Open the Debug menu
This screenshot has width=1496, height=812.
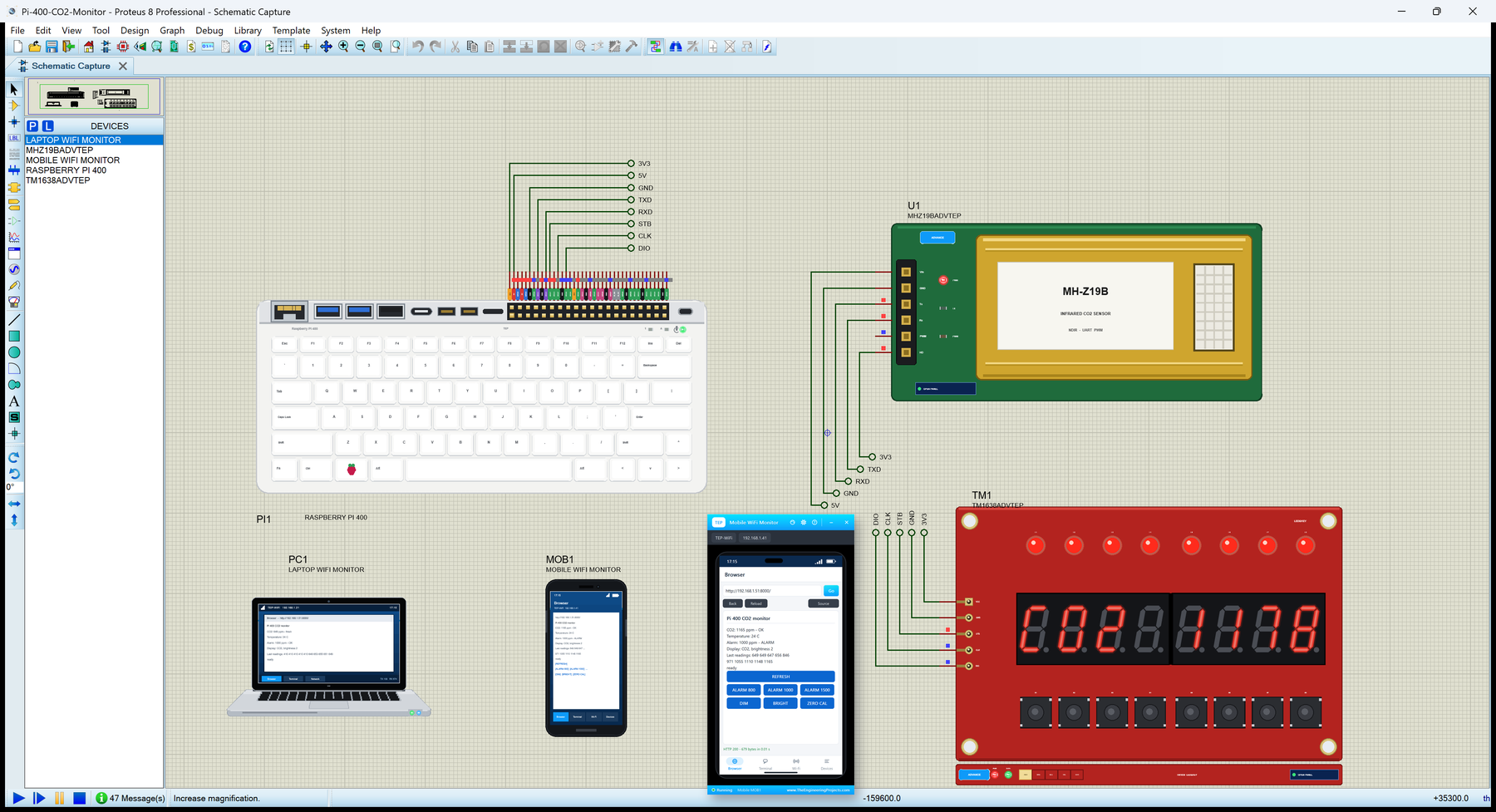click(x=209, y=30)
